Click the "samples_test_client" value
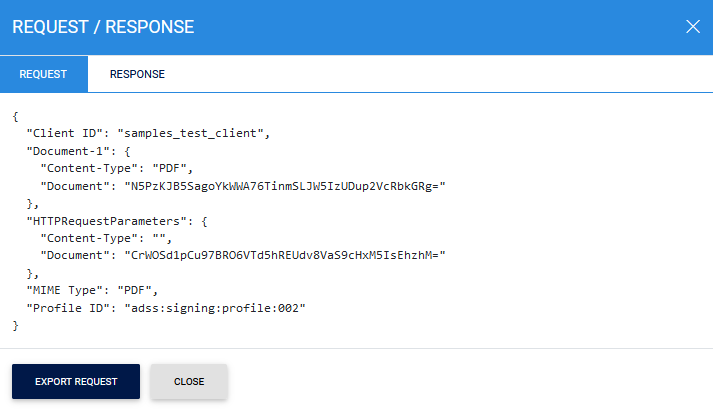This screenshot has height=412, width=713. click(194, 132)
